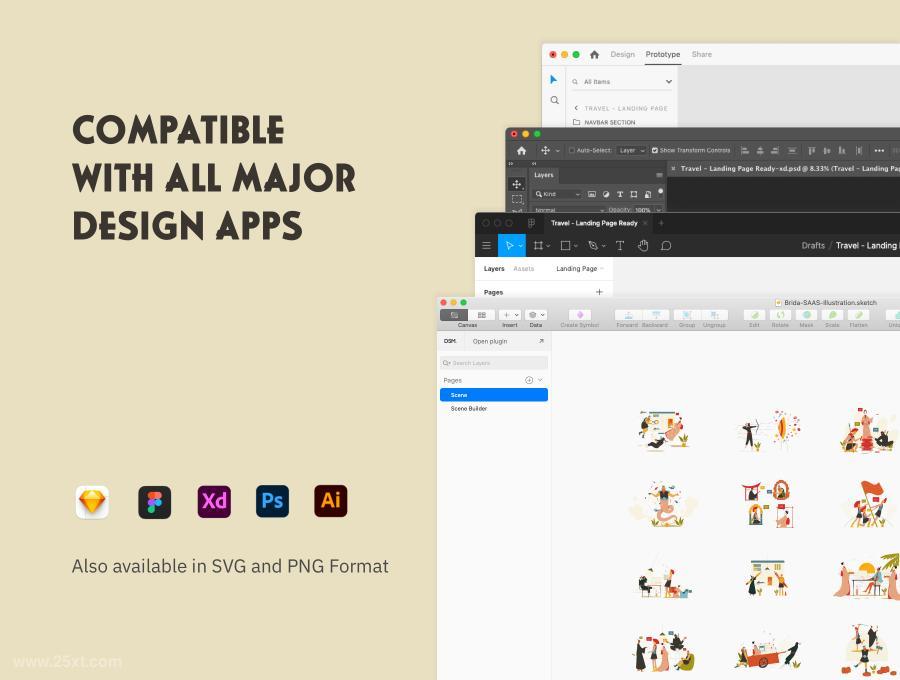Switch Sketch to grid components view
Screen dimensions: 900x680
[x=482, y=315]
